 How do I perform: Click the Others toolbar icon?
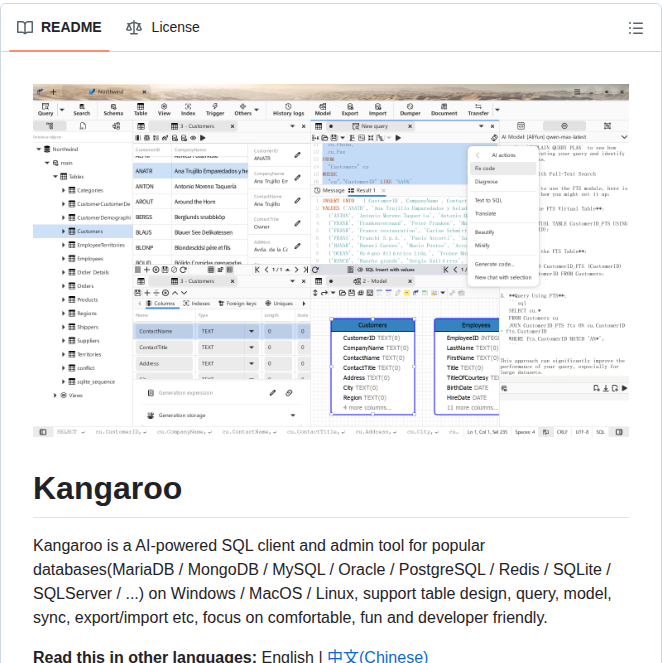pos(243,110)
